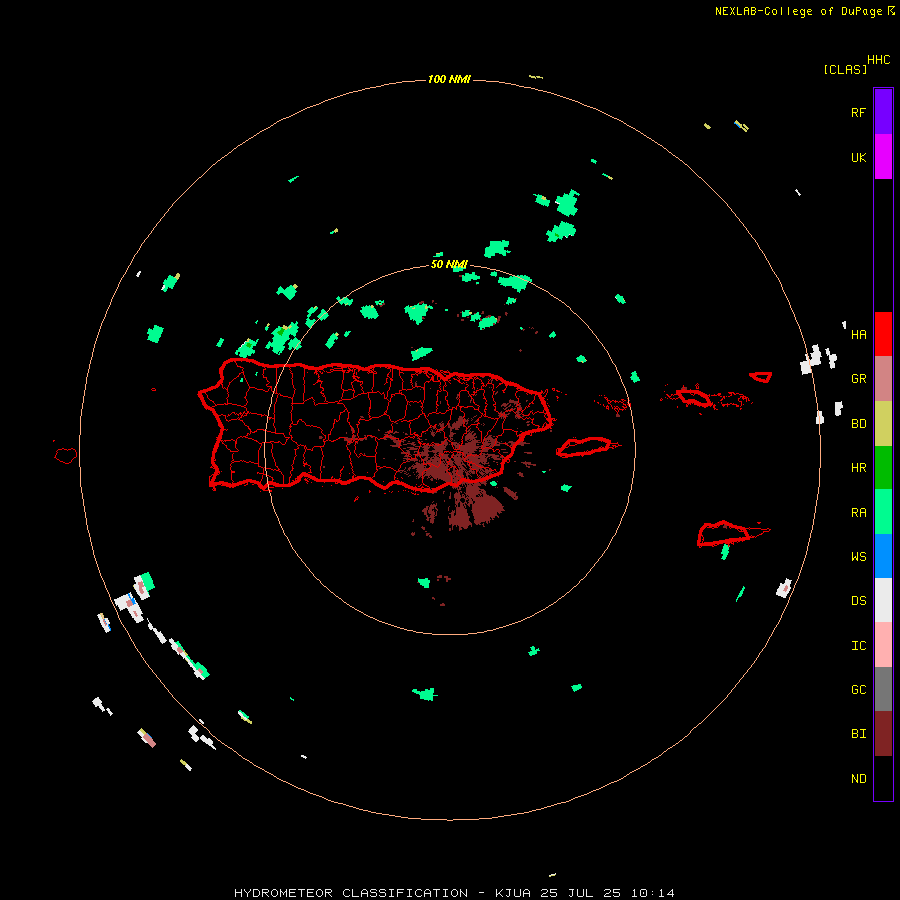Image resolution: width=900 pixels, height=900 pixels.
Task: Click the ND legend label
Action: tap(858, 778)
